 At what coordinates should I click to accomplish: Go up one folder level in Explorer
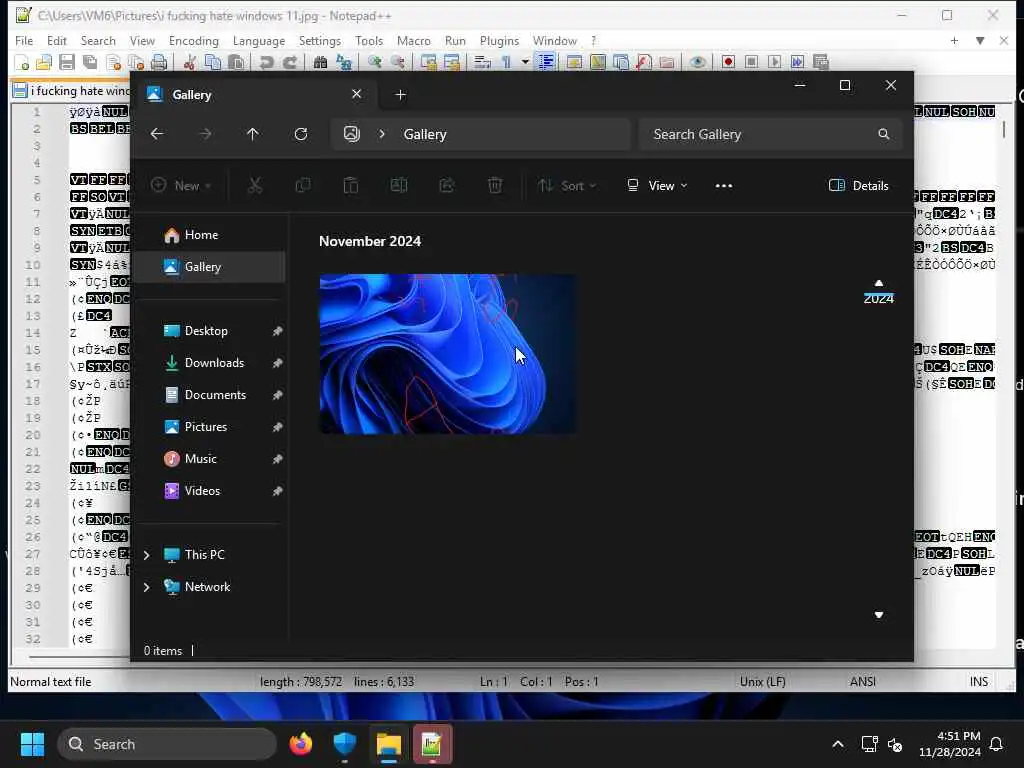pyautogui.click(x=253, y=134)
